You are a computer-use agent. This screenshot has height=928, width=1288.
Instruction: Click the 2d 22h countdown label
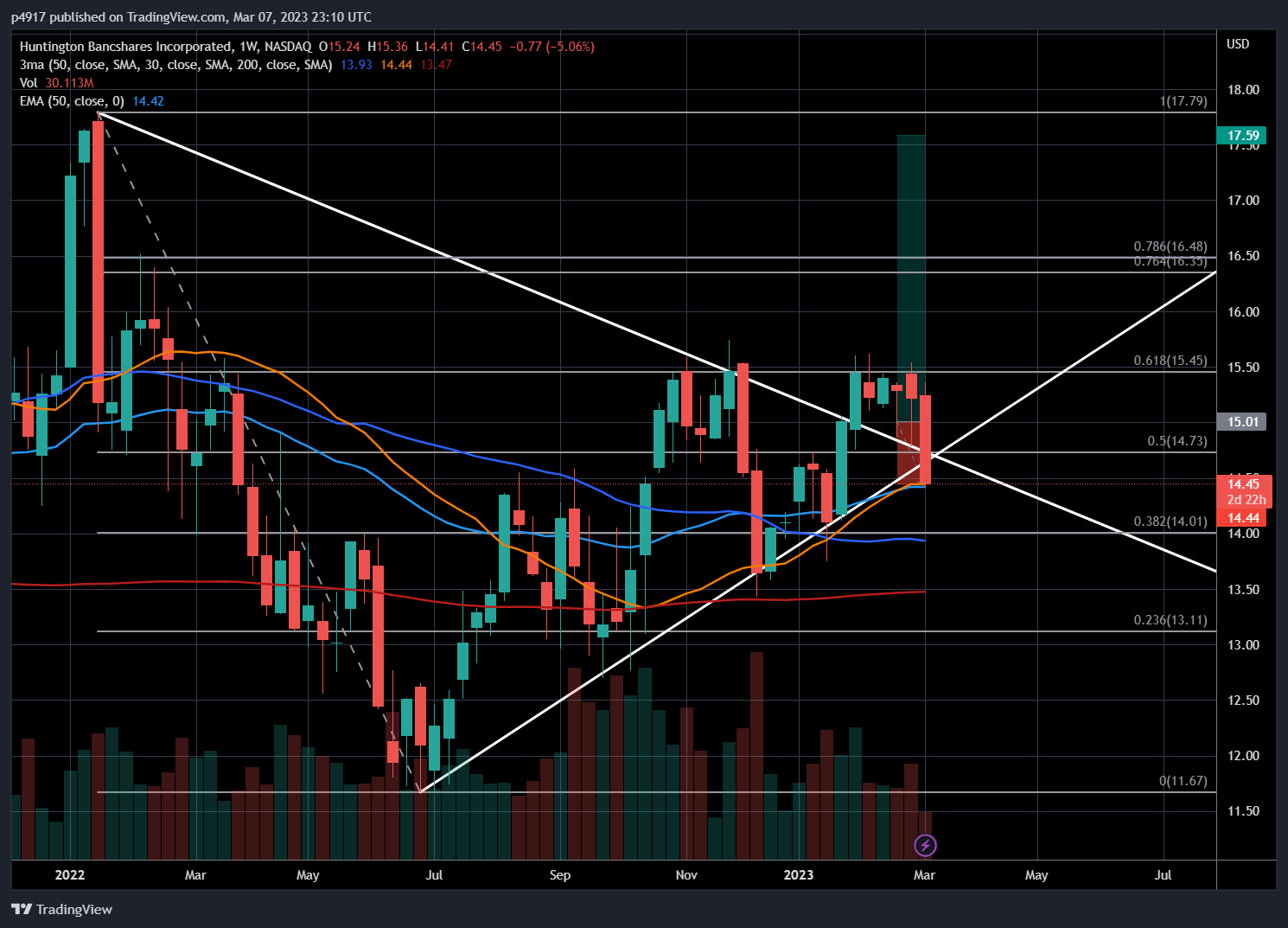click(x=1246, y=500)
